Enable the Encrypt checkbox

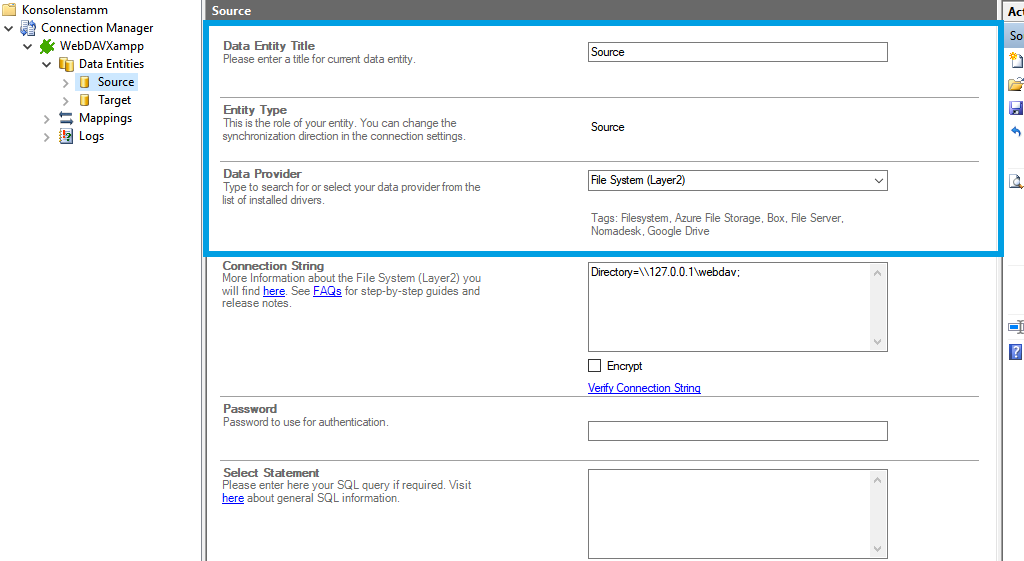coord(595,366)
